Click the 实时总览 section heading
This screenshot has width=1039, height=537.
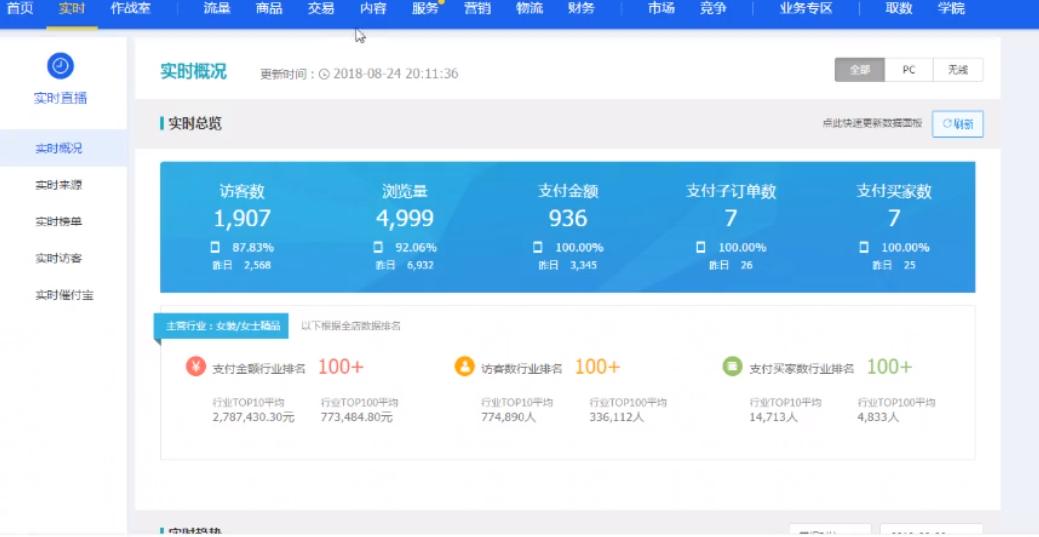tap(195, 124)
